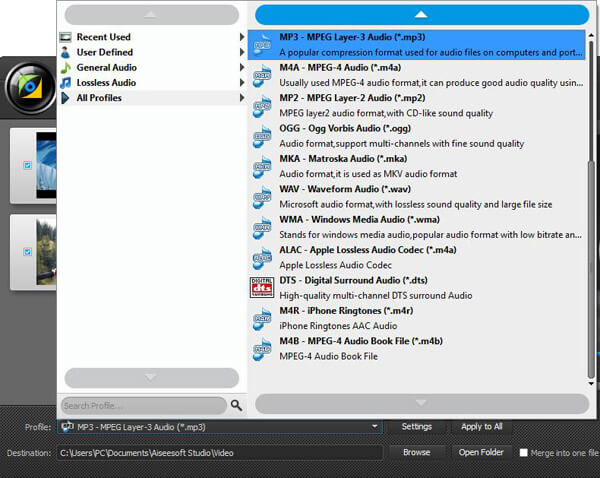The width and height of the screenshot is (600, 478).
Task: Click the OGG format icon
Action: [262, 136]
